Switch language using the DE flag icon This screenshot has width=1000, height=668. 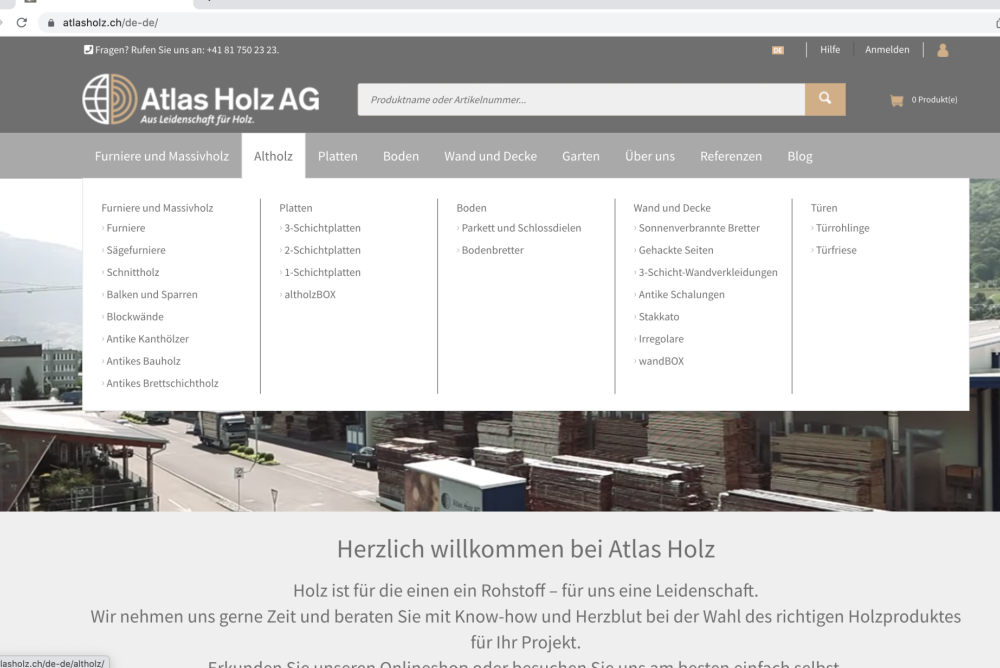pyautogui.click(x=778, y=50)
